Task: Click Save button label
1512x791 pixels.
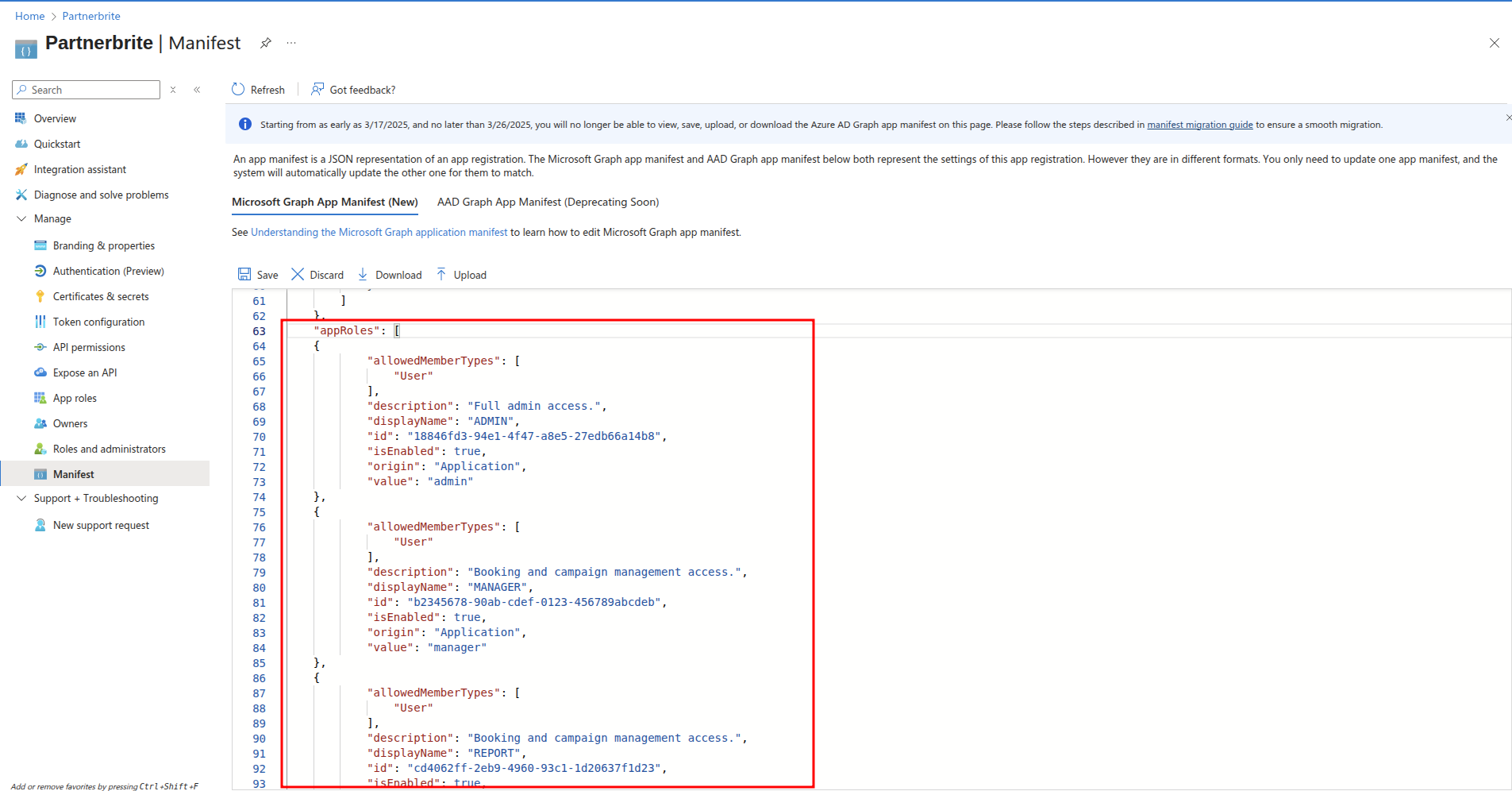Action: [267, 275]
